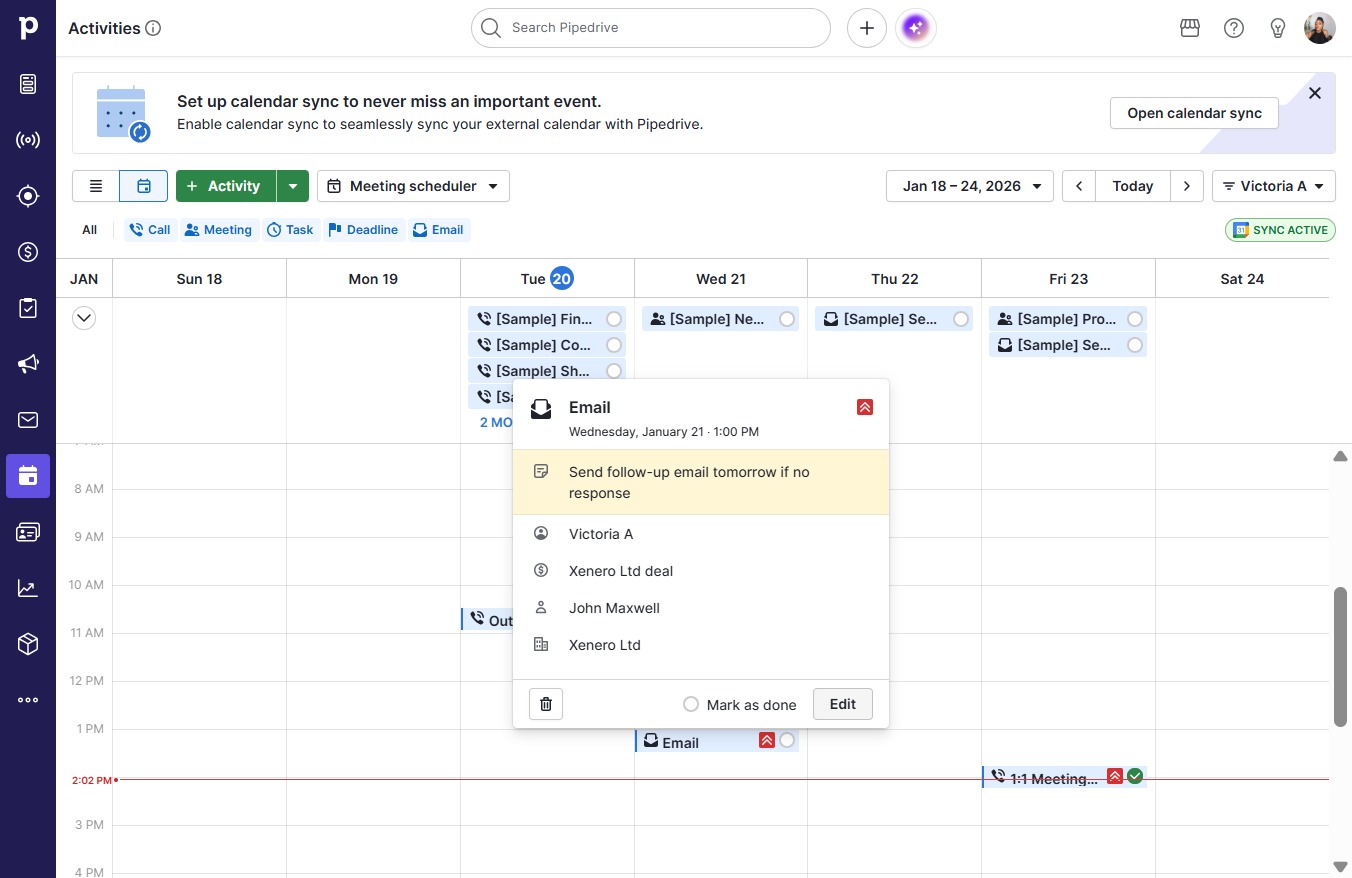1352x878 pixels.
Task: Mark the [Sample] Pro... meeting as done
Action: point(1135,319)
